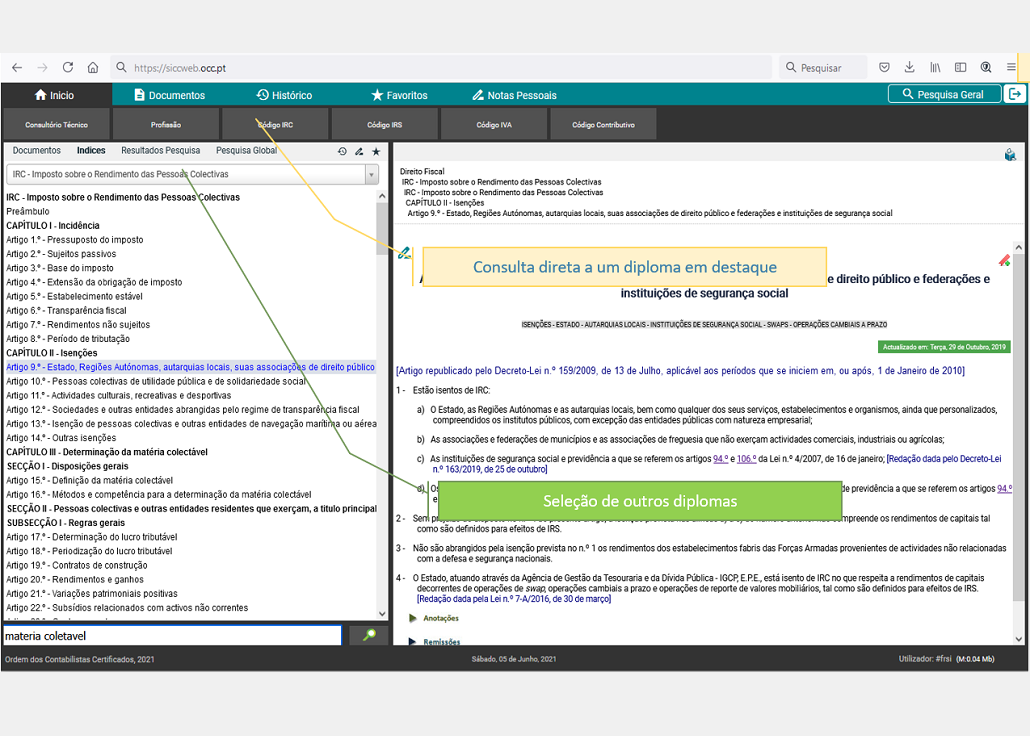This screenshot has width=1030, height=736.
Task: Click the materia coletavel search field
Action: point(173,635)
